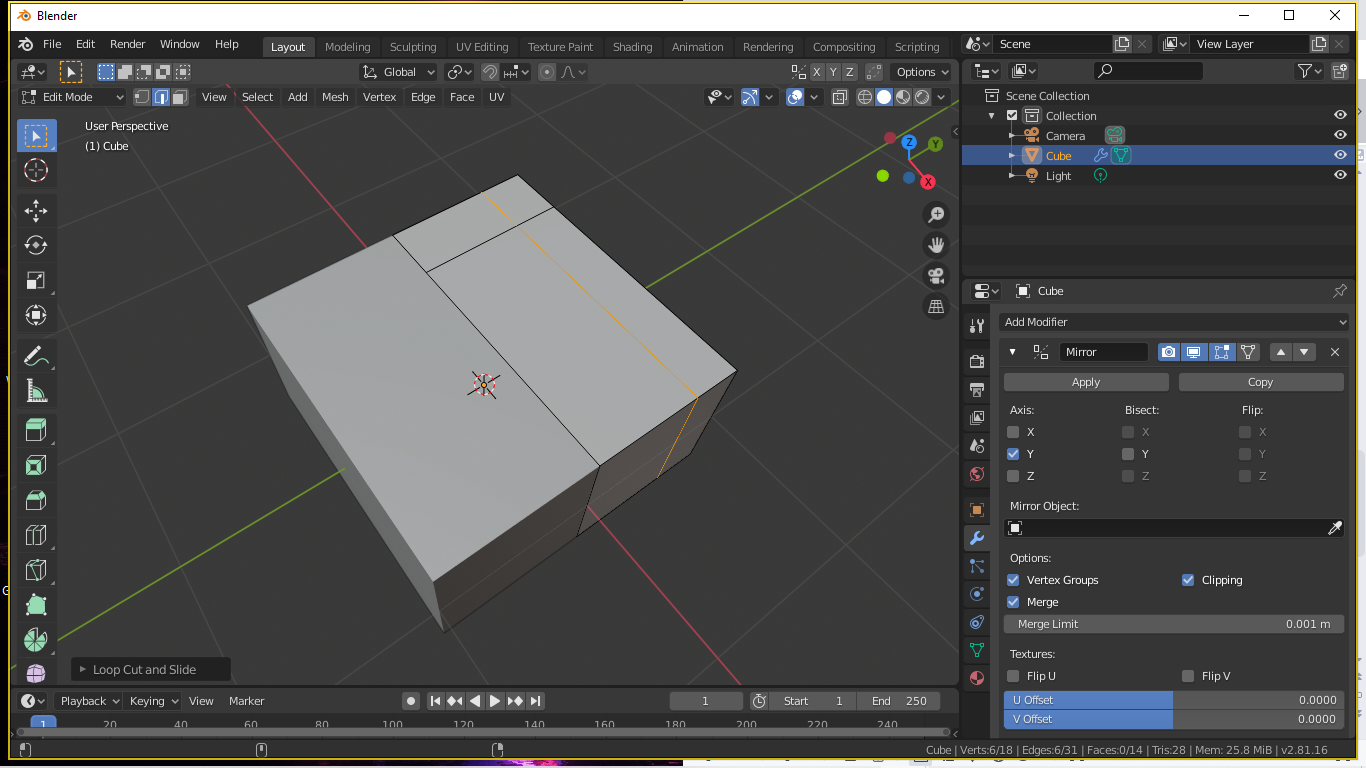Open the Add Modifier dropdown
Image resolution: width=1366 pixels, height=768 pixels.
tap(1173, 321)
